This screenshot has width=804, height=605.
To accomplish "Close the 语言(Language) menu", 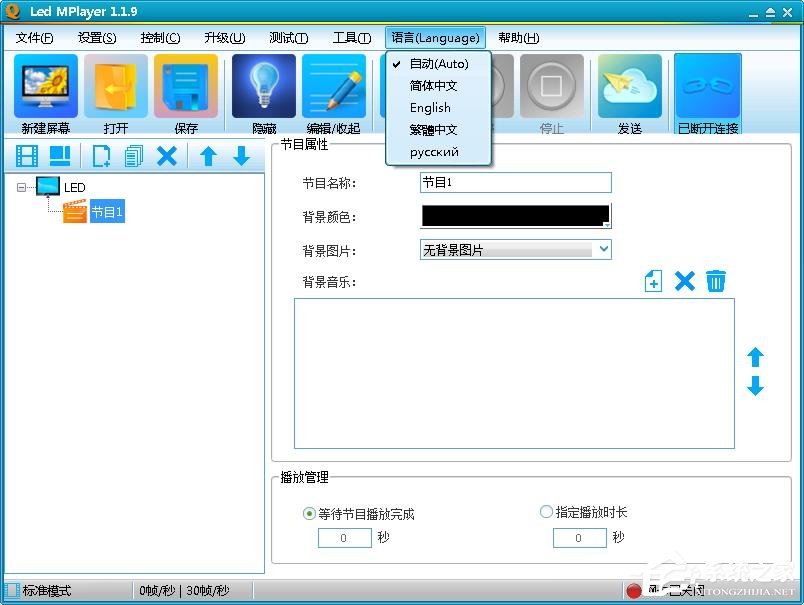I will [435, 38].
